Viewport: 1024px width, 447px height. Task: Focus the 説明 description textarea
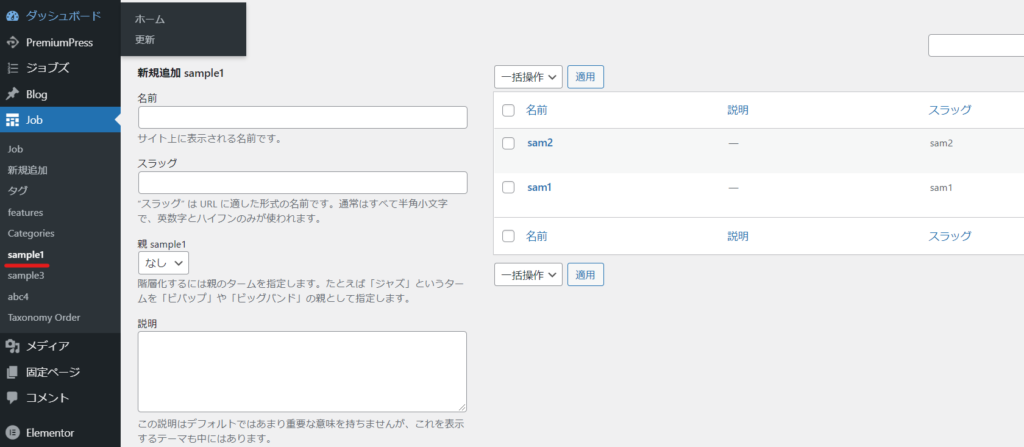(302, 371)
